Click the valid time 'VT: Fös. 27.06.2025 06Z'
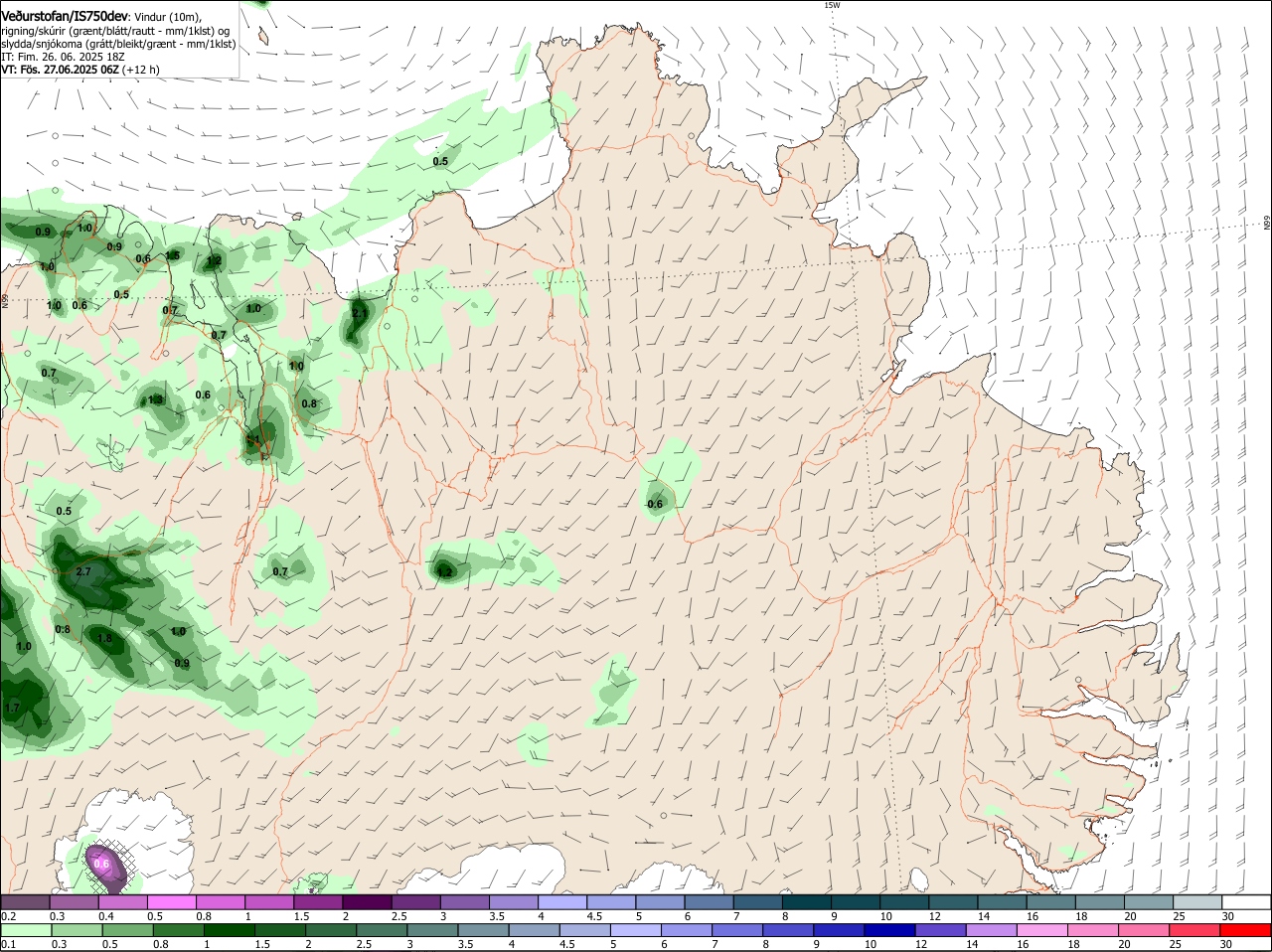Image resolution: width=1272 pixels, height=952 pixels. tap(61, 70)
